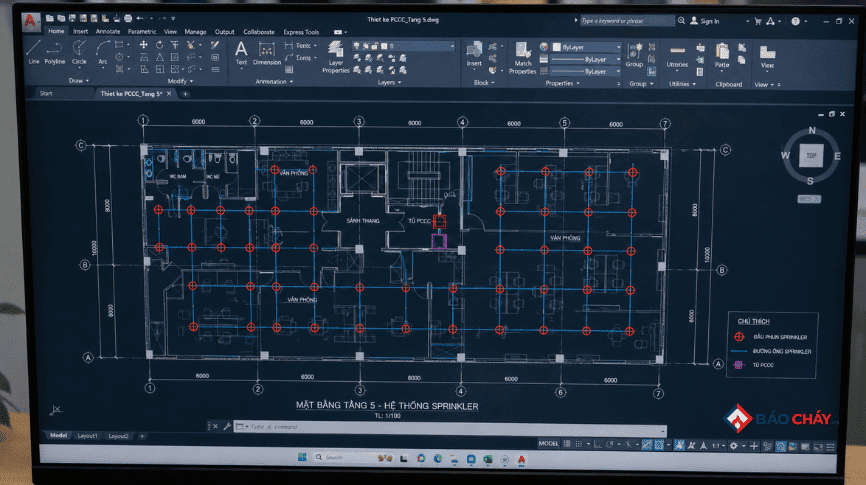Image resolution: width=866 pixels, height=485 pixels.
Task: Switch to the Layout1 tab
Action: (x=87, y=436)
